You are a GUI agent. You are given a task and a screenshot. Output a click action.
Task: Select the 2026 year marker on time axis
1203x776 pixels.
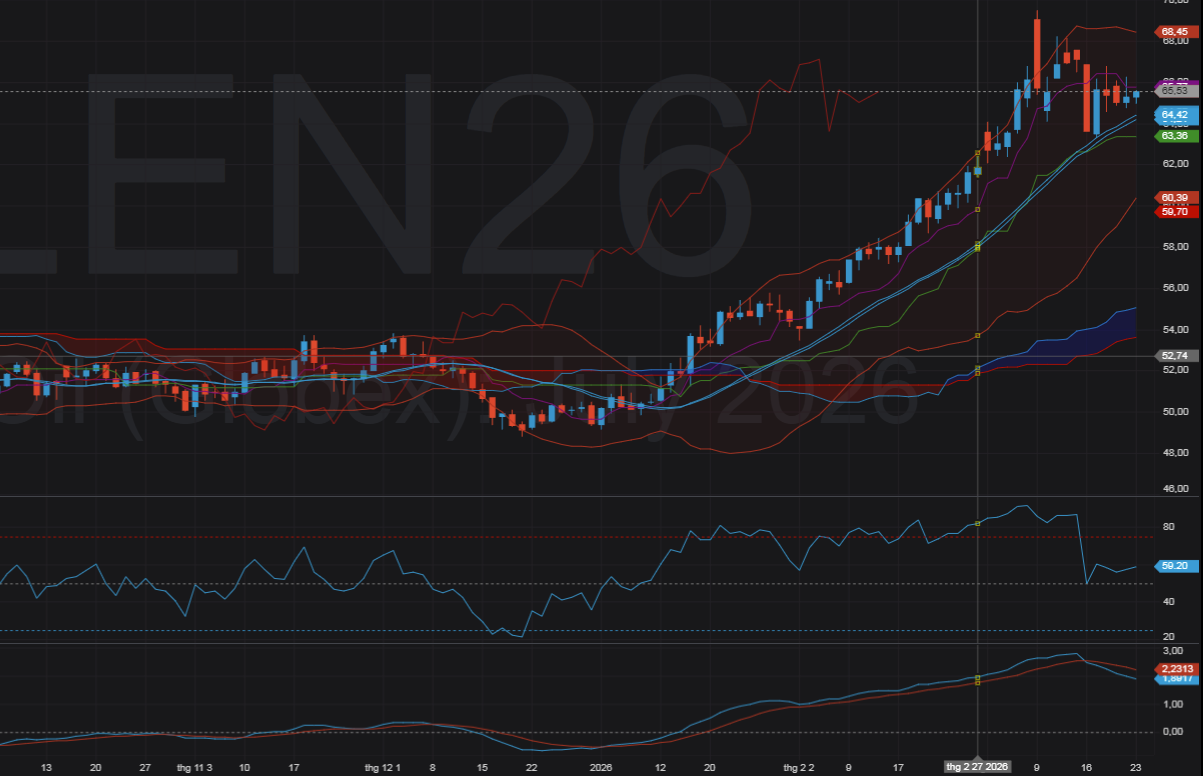tap(601, 768)
